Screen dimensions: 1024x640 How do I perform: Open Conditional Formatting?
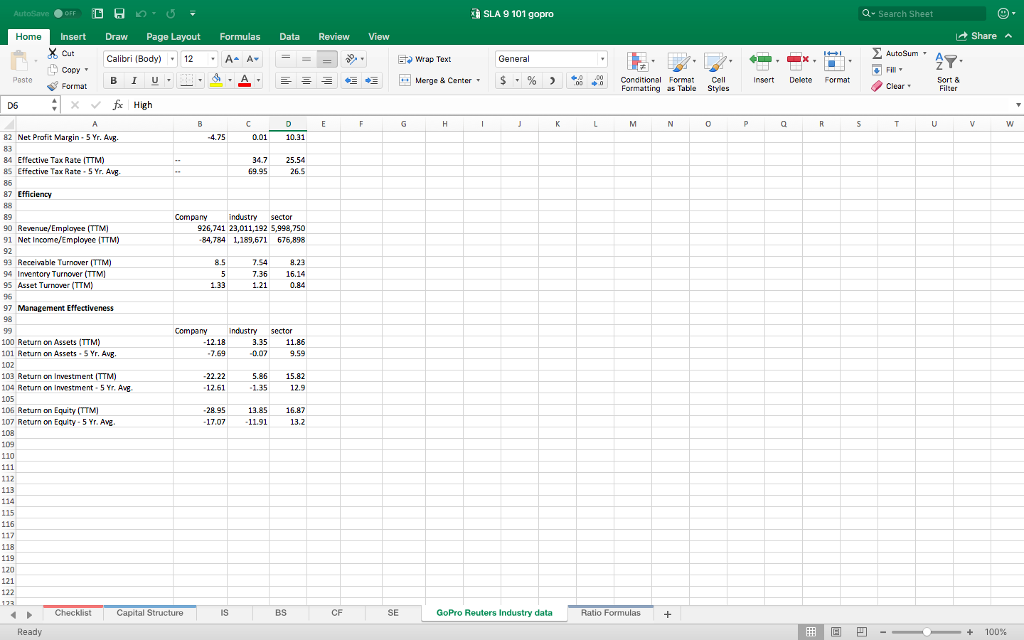click(x=640, y=71)
